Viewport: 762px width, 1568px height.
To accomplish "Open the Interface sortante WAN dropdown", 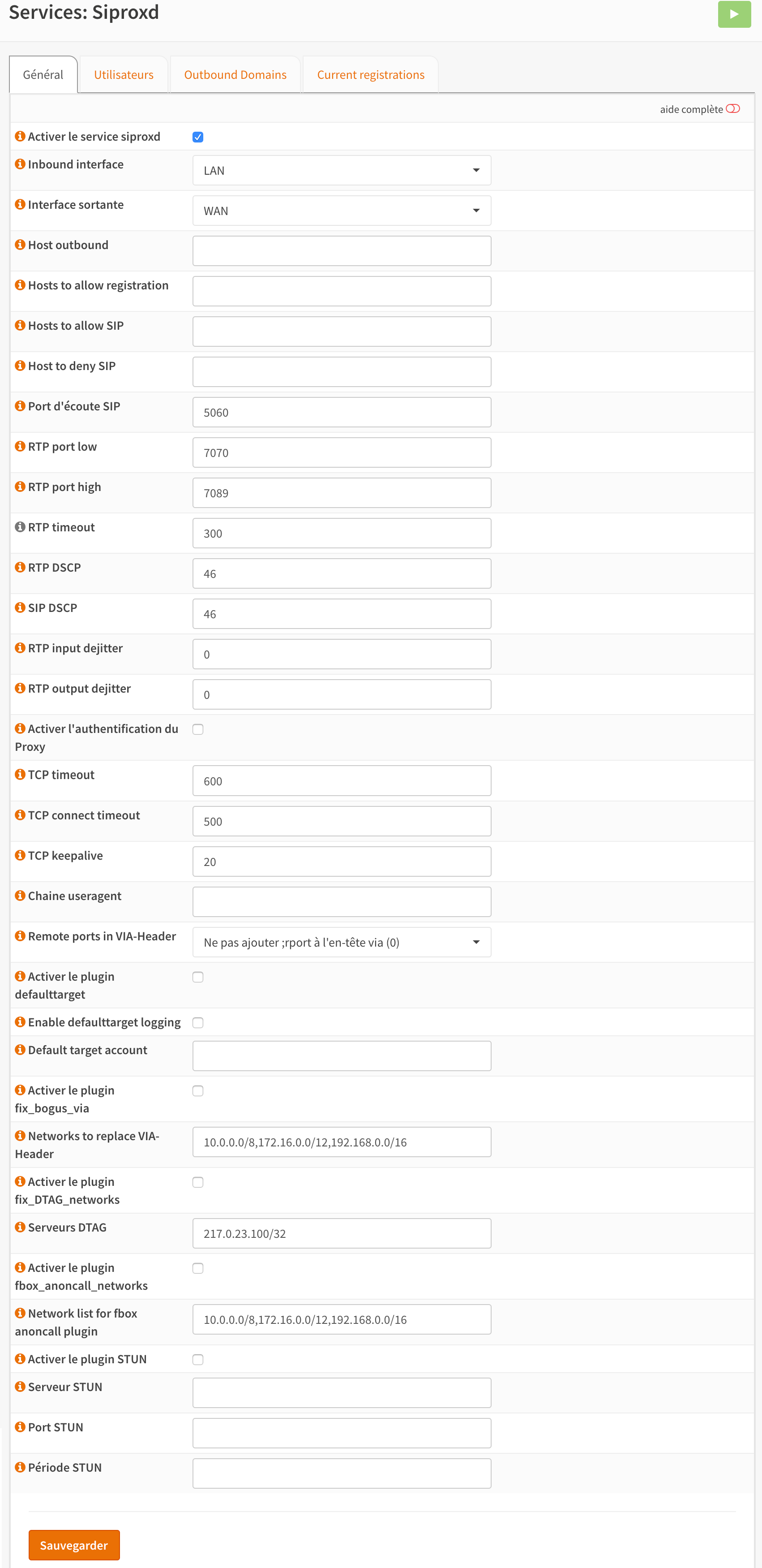I will click(x=341, y=211).
